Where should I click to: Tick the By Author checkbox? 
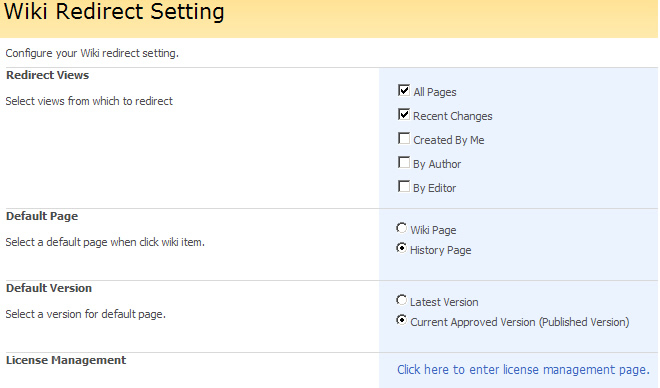pos(404,162)
